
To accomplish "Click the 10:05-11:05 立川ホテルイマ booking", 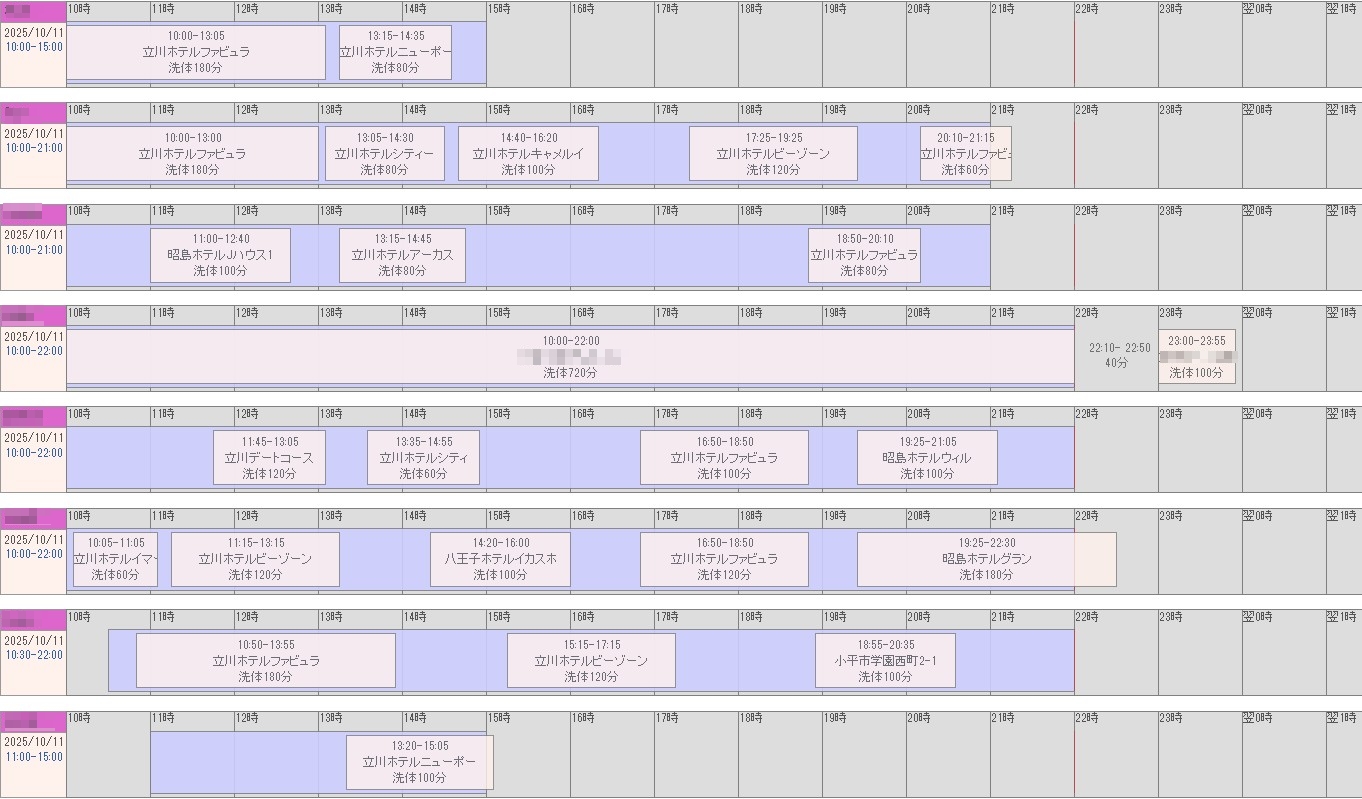I will tap(115, 560).
